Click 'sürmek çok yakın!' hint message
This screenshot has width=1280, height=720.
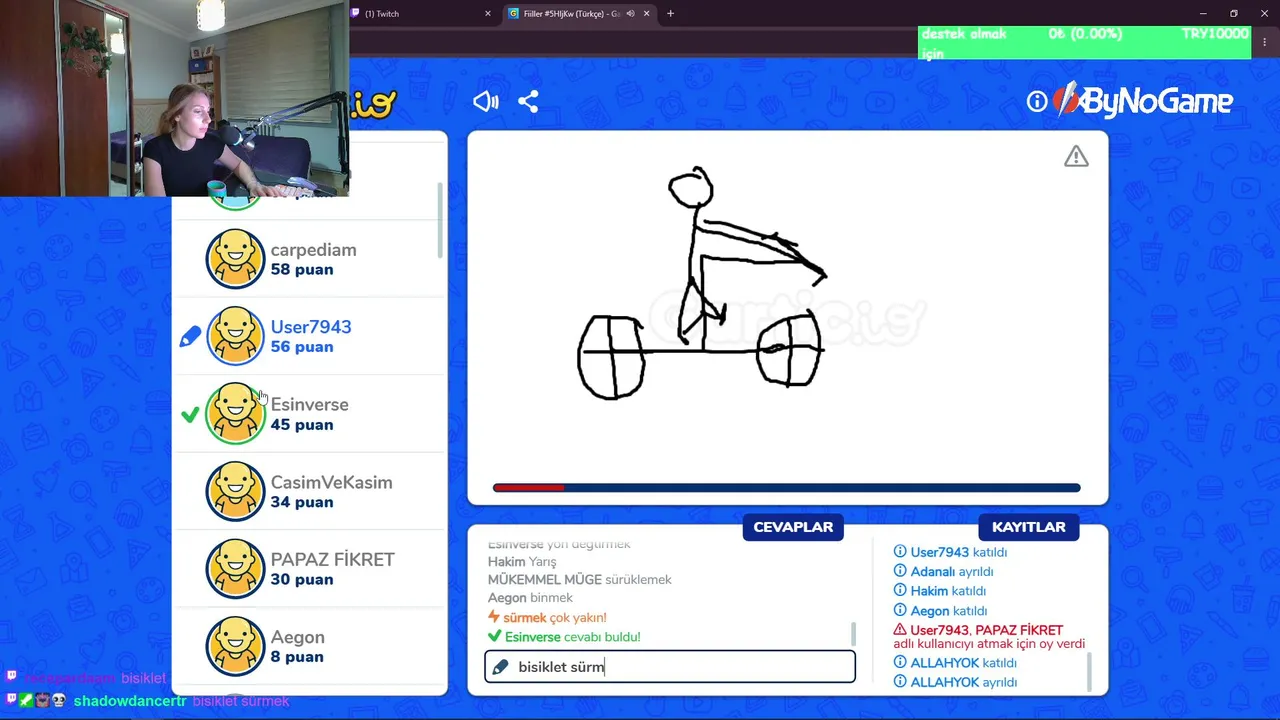pyautogui.click(x=547, y=618)
